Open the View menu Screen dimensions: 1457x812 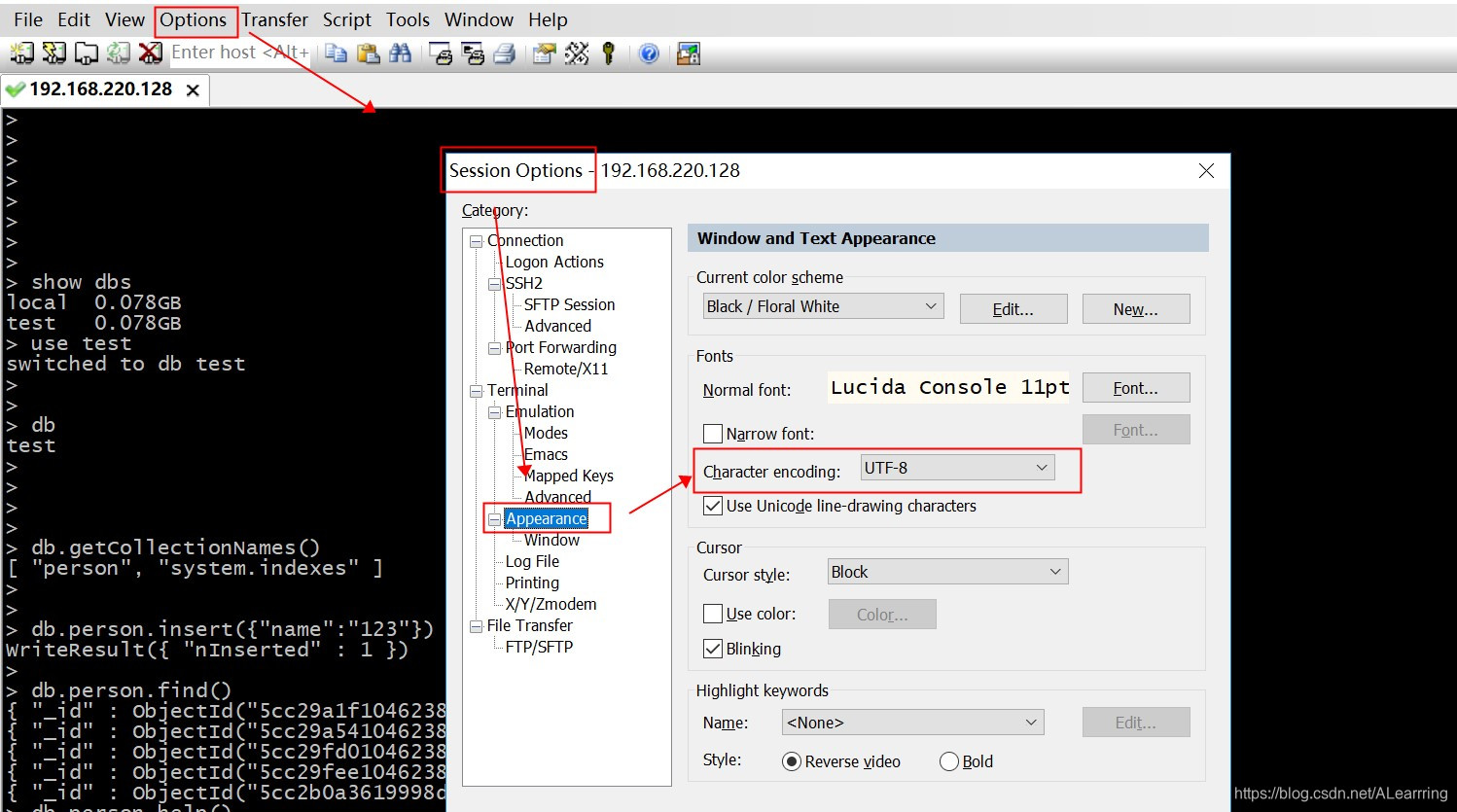(124, 19)
